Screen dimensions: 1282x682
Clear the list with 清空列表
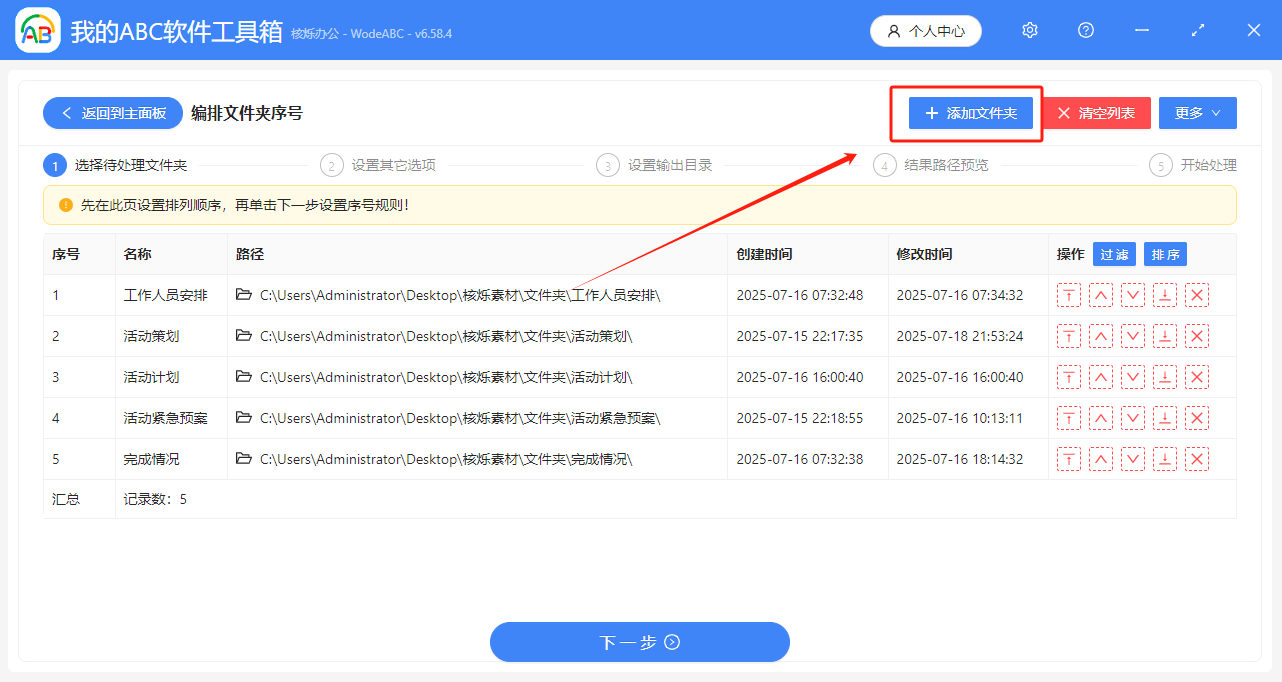[x=1096, y=113]
